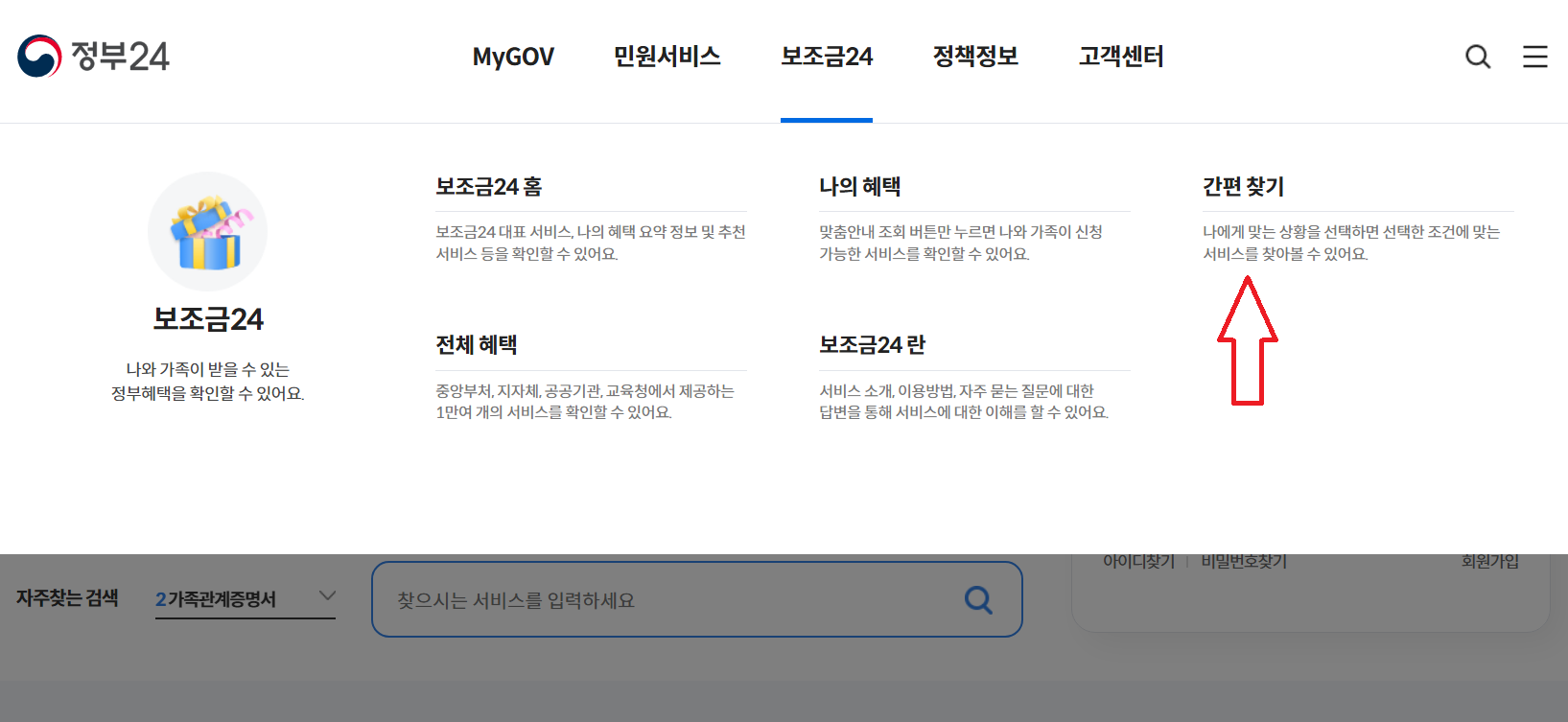Click the 아이디찾기 link
The image size is (1568, 722).
point(1138,561)
